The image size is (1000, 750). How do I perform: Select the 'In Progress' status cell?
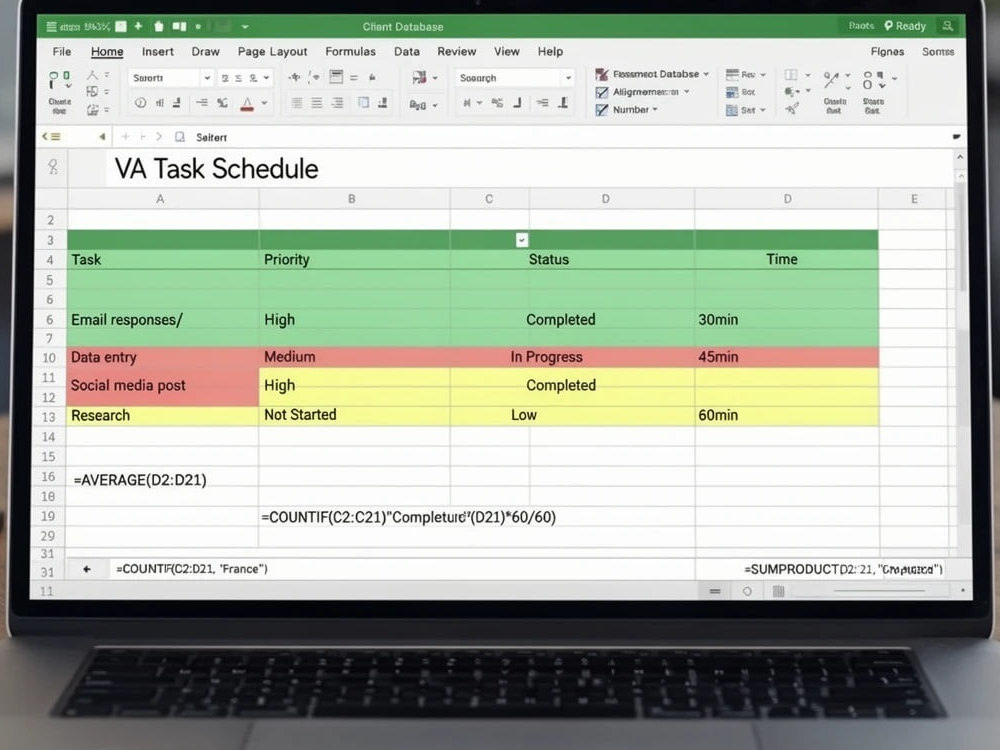pos(572,357)
